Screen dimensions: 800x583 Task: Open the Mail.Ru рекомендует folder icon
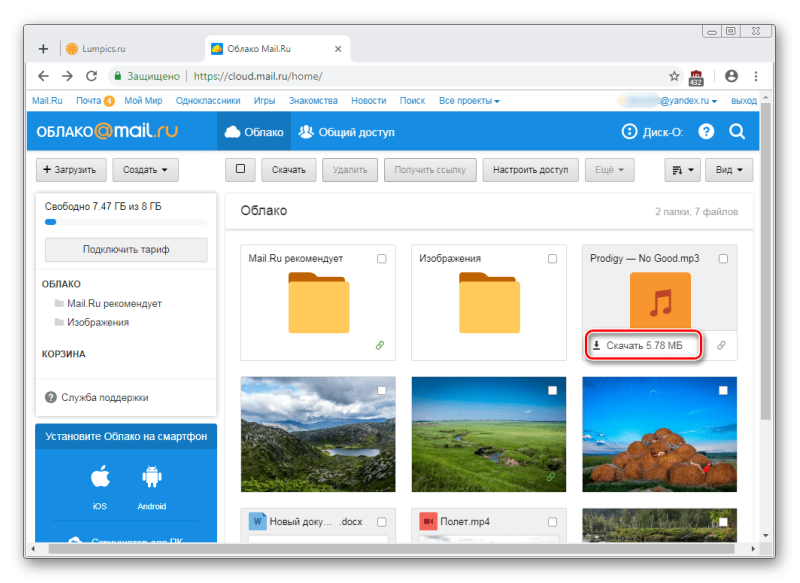pyautogui.click(x=318, y=303)
